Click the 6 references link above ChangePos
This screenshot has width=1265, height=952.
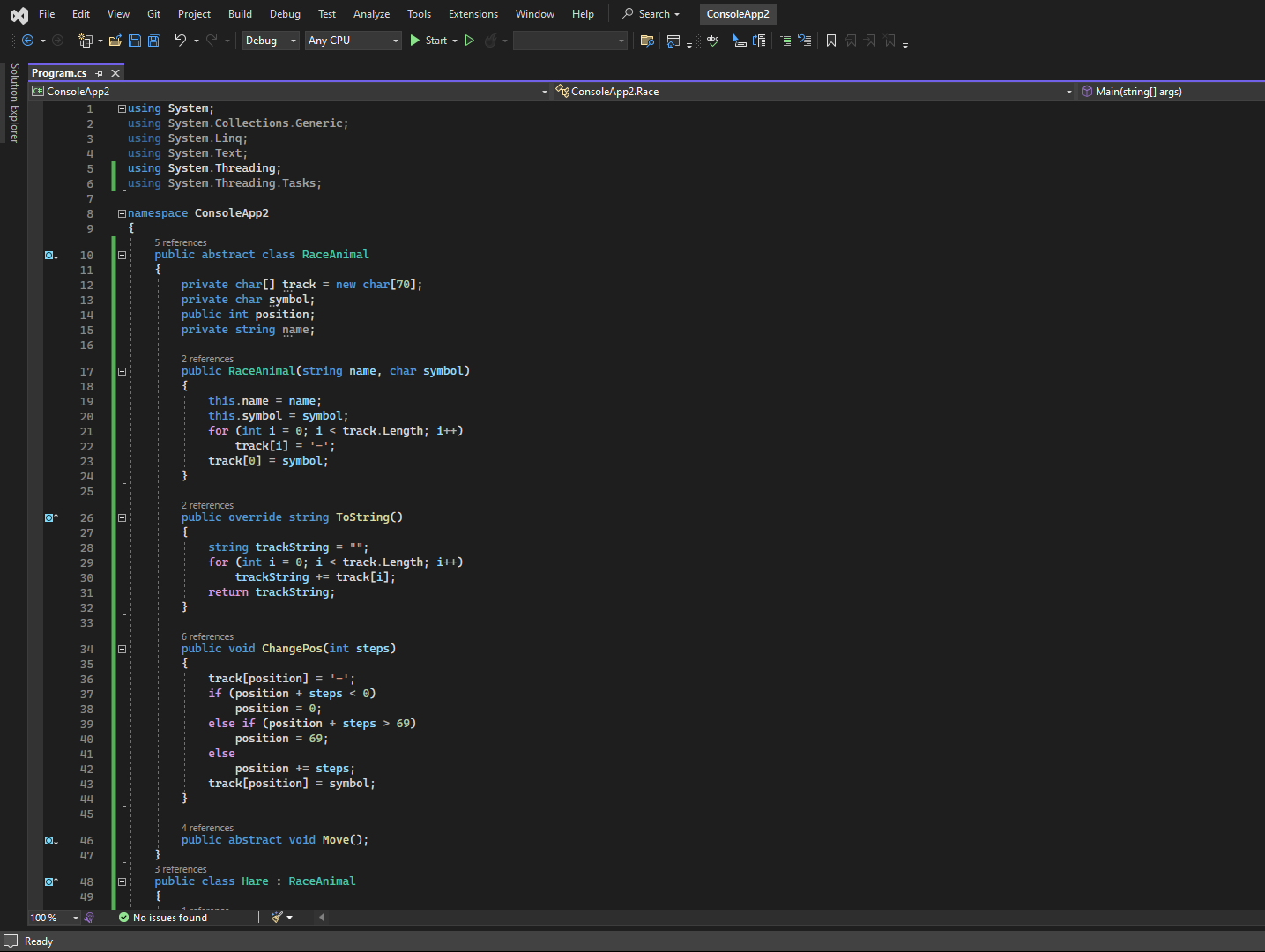[207, 636]
